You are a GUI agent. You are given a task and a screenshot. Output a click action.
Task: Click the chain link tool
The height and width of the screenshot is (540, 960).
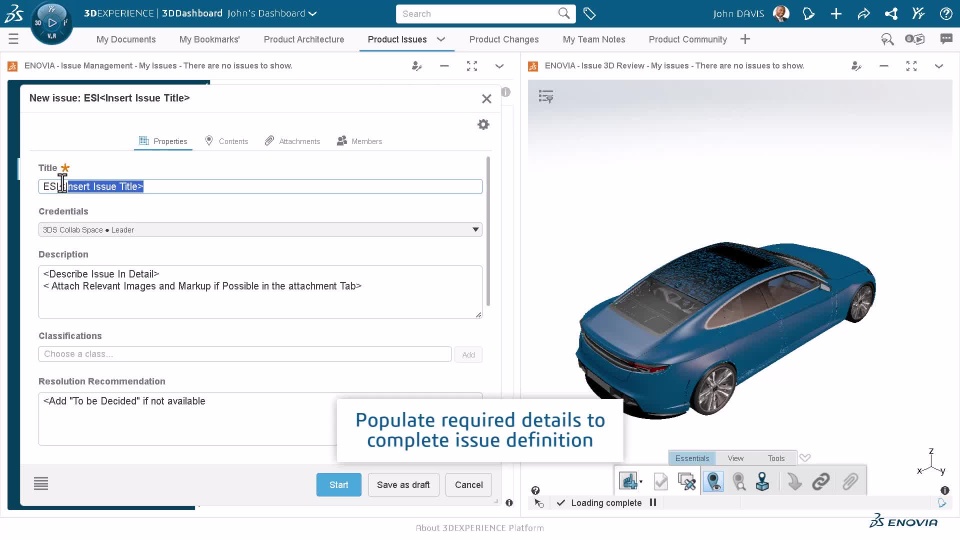pyautogui.click(x=821, y=482)
